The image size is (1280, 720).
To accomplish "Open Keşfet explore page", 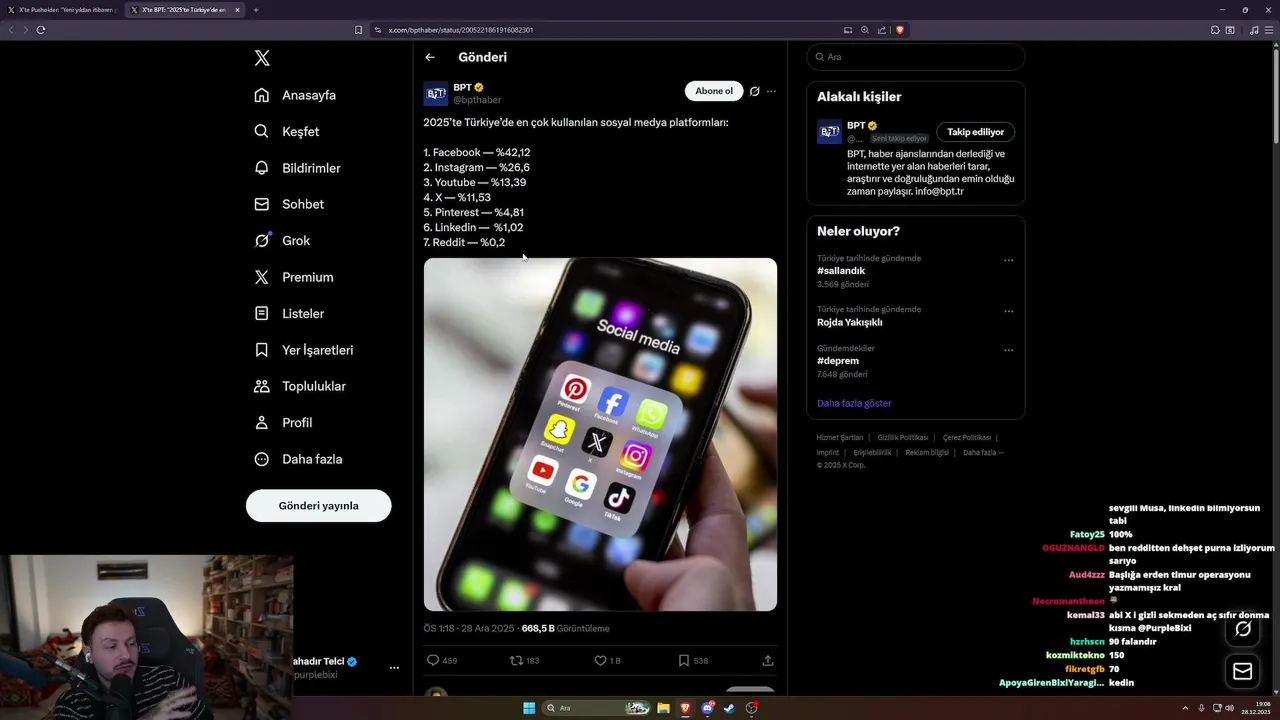I will coord(287,131).
